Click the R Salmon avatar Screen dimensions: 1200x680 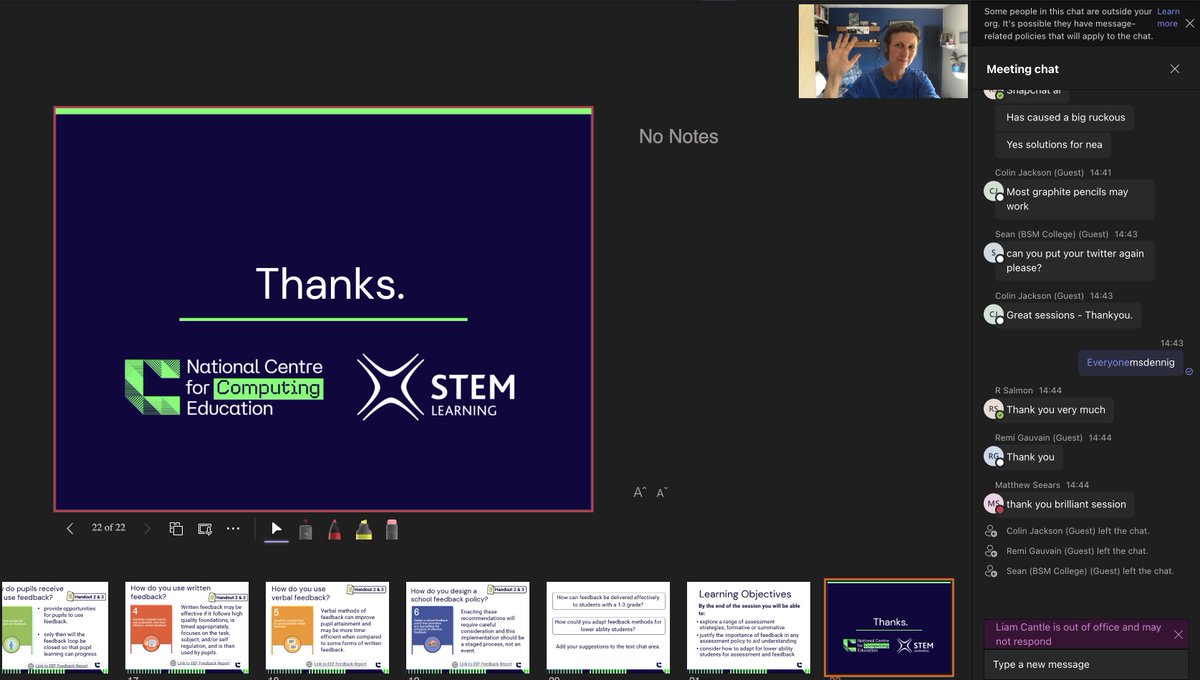tap(993, 409)
